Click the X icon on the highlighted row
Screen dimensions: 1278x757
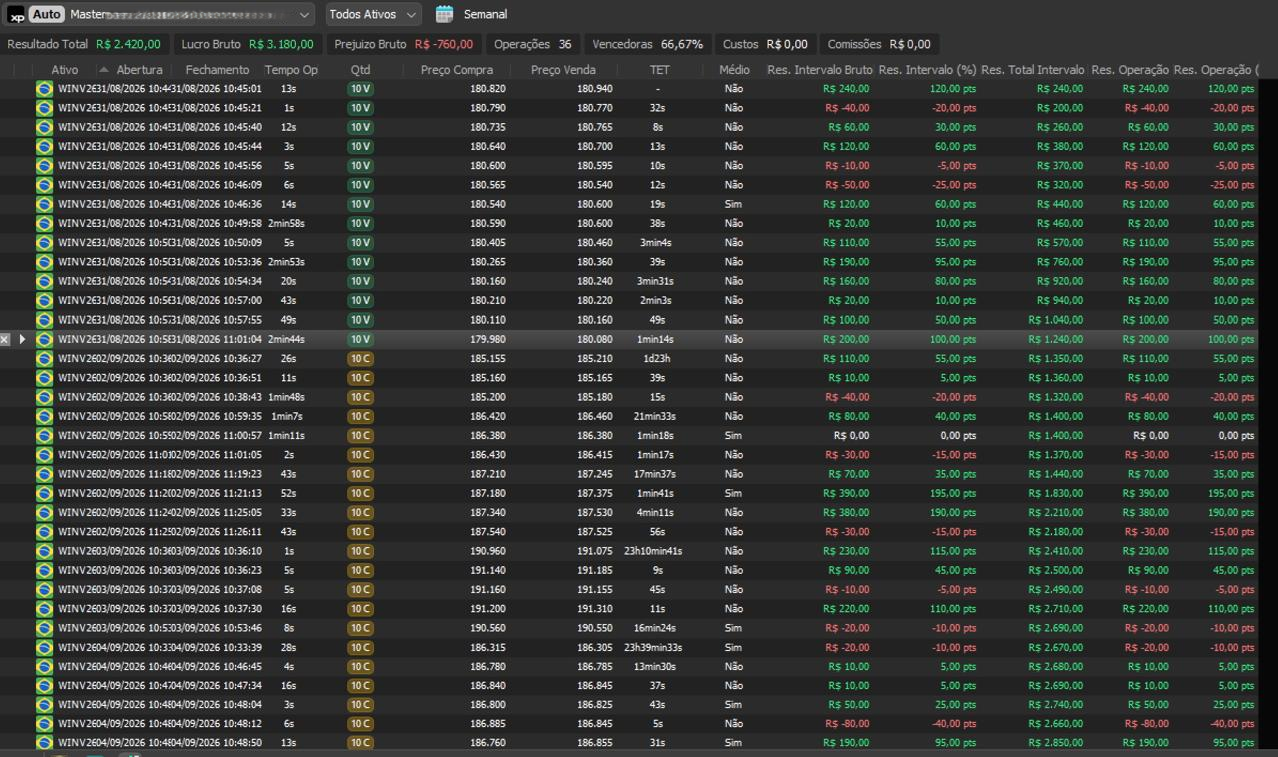[5, 339]
